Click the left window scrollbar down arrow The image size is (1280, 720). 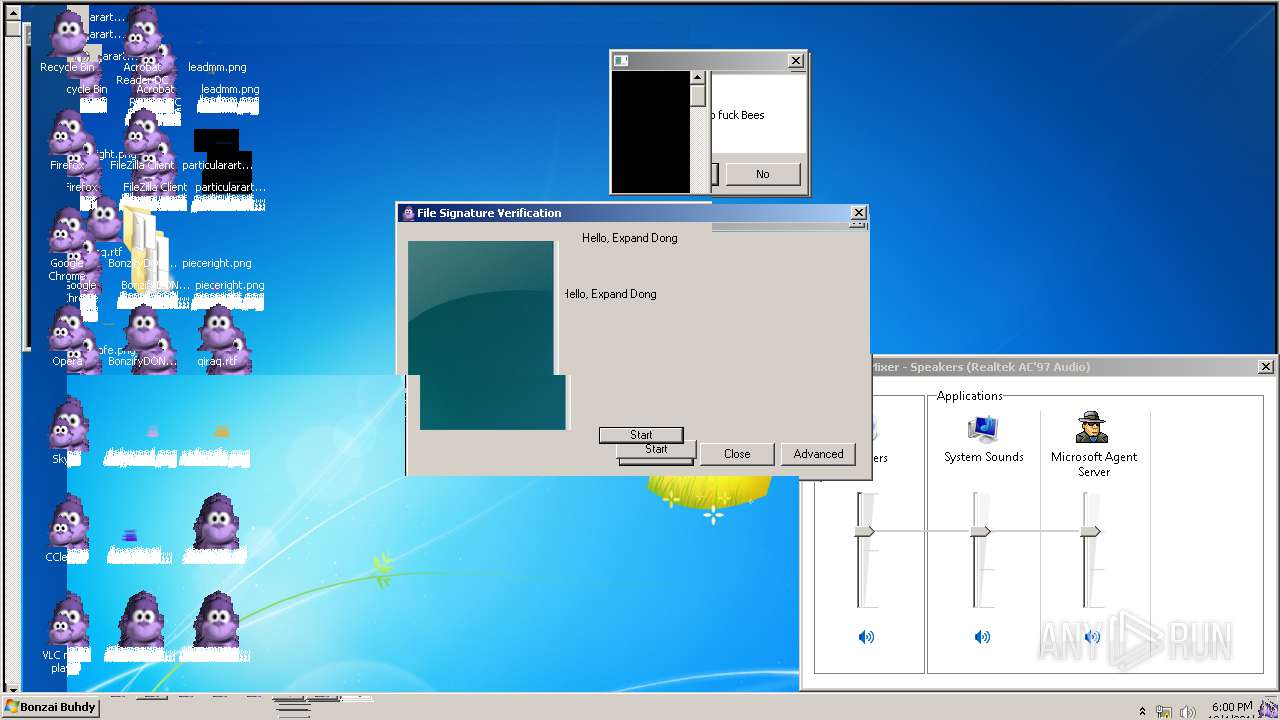click(x=12, y=688)
